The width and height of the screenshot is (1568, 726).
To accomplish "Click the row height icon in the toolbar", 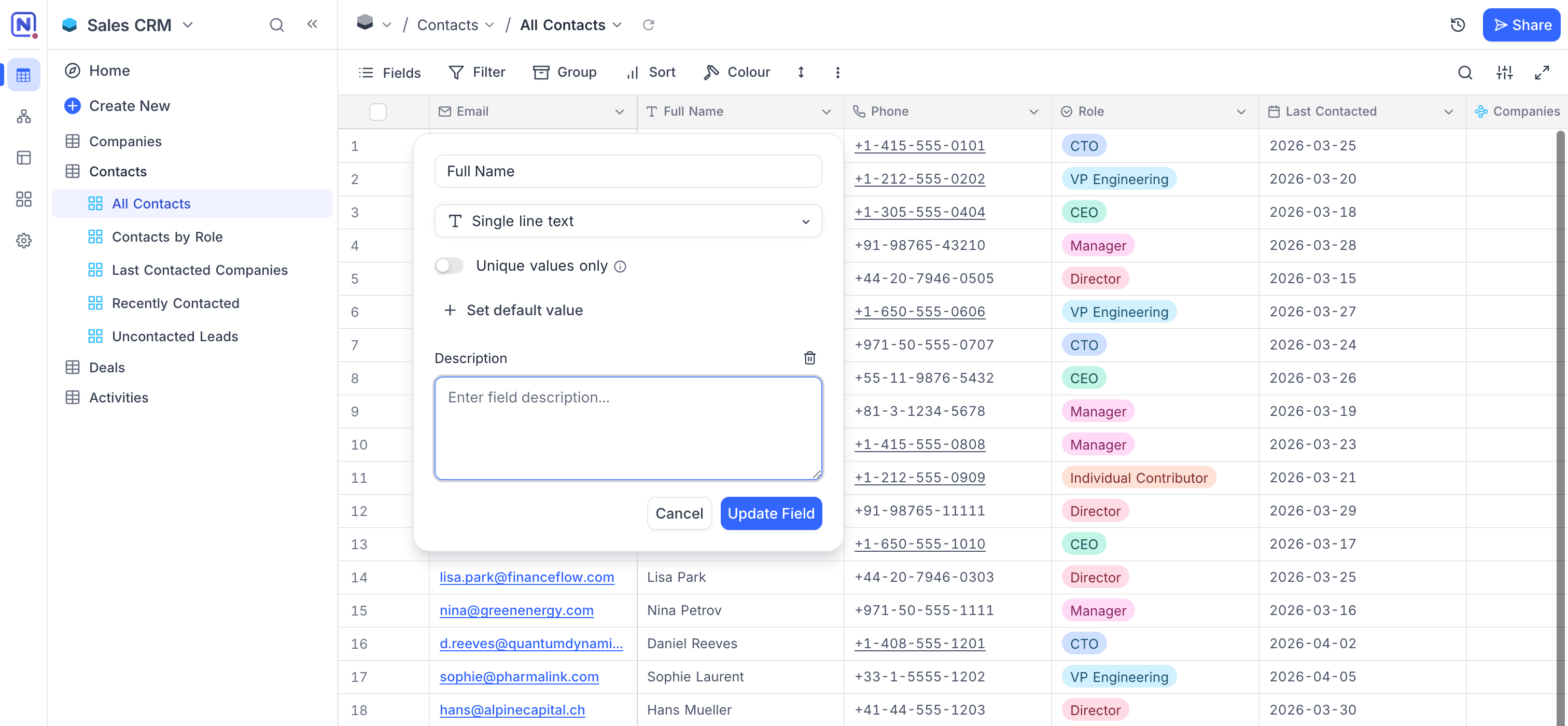I will 801,73.
